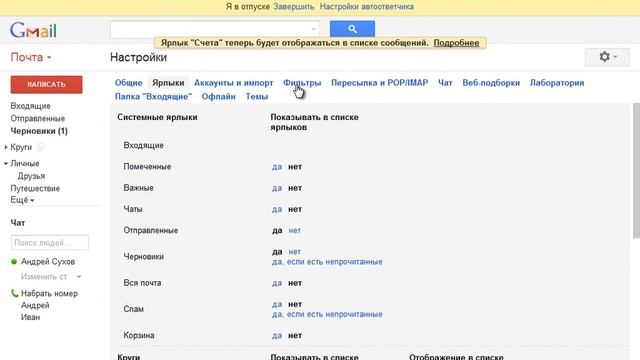The image size is (640, 360).
Task: Open the Друзья label
Action: [x=31, y=176]
